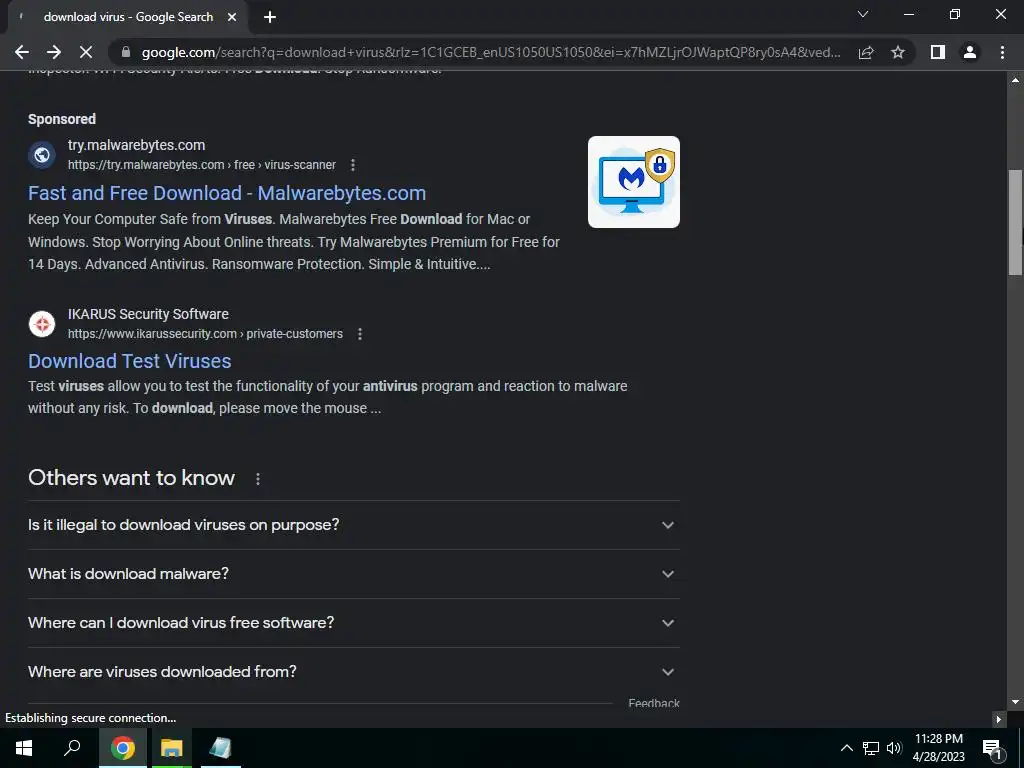Viewport: 1024px width, 768px height.
Task: Click the horizontal scroll right arrow
Action: pos(999,719)
